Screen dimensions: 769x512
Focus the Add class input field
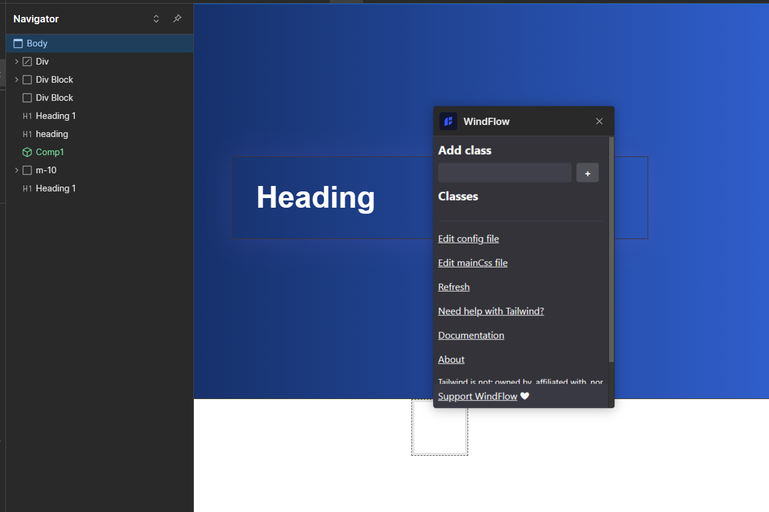coord(505,173)
